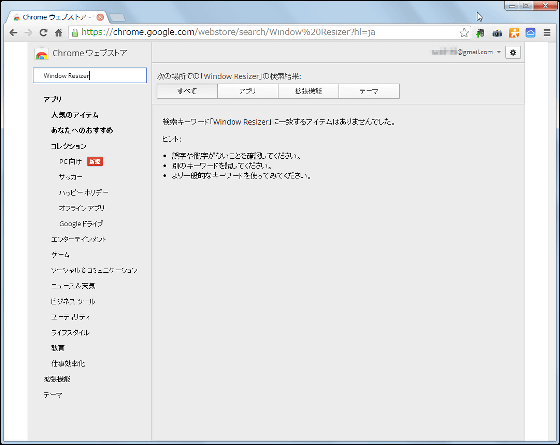Open the ユーティリティ category

(70, 317)
